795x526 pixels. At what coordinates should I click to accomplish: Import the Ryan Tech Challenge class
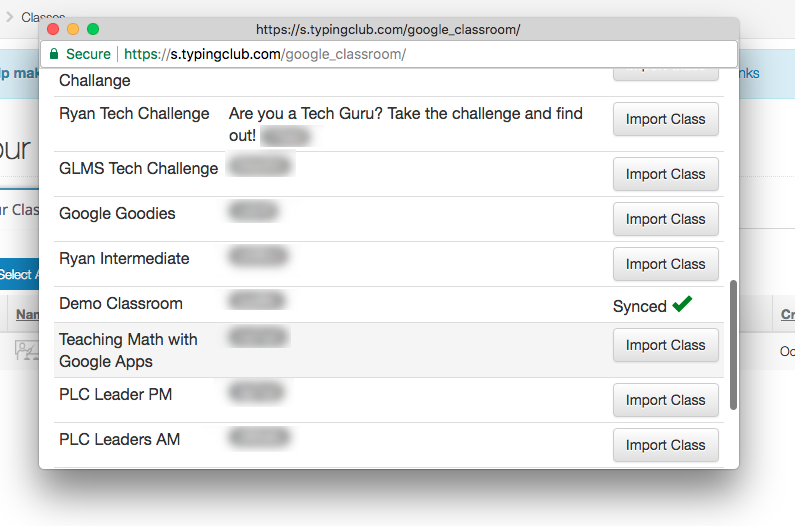pyautogui.click(x=665, y=119)
